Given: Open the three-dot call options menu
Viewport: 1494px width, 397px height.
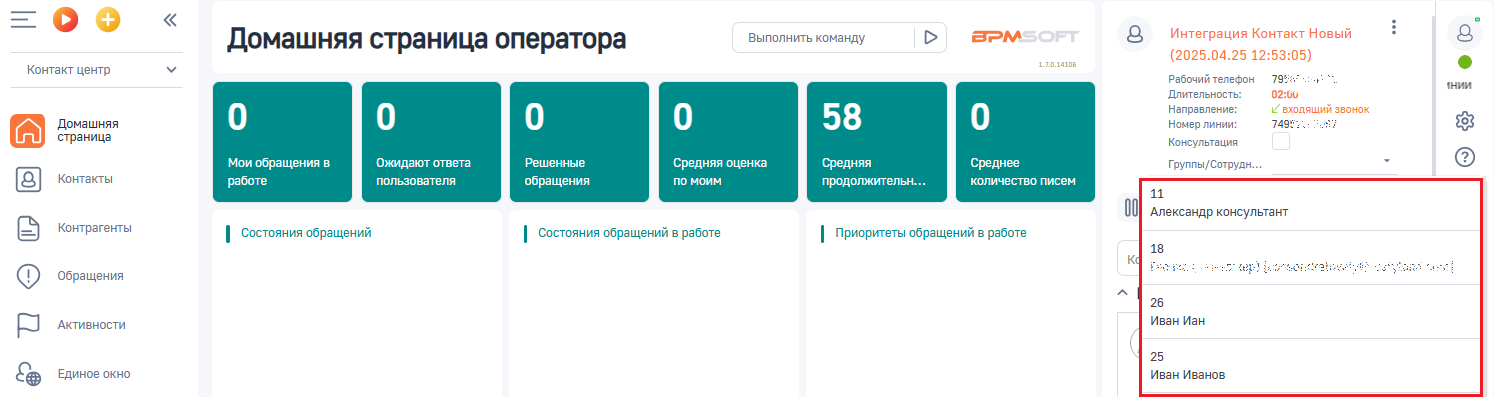Looking at the screenshot, I should (1394, 28).
